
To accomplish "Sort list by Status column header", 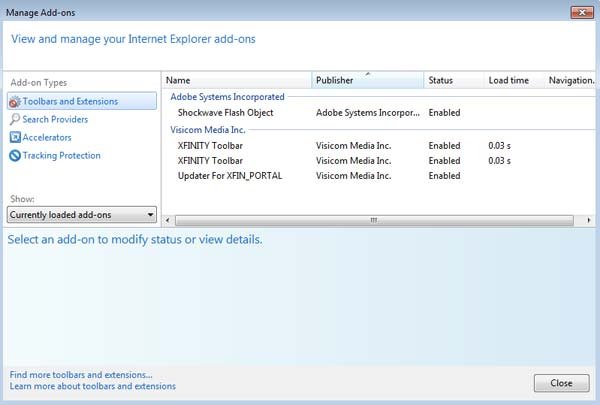I will [x=454, y=80].
